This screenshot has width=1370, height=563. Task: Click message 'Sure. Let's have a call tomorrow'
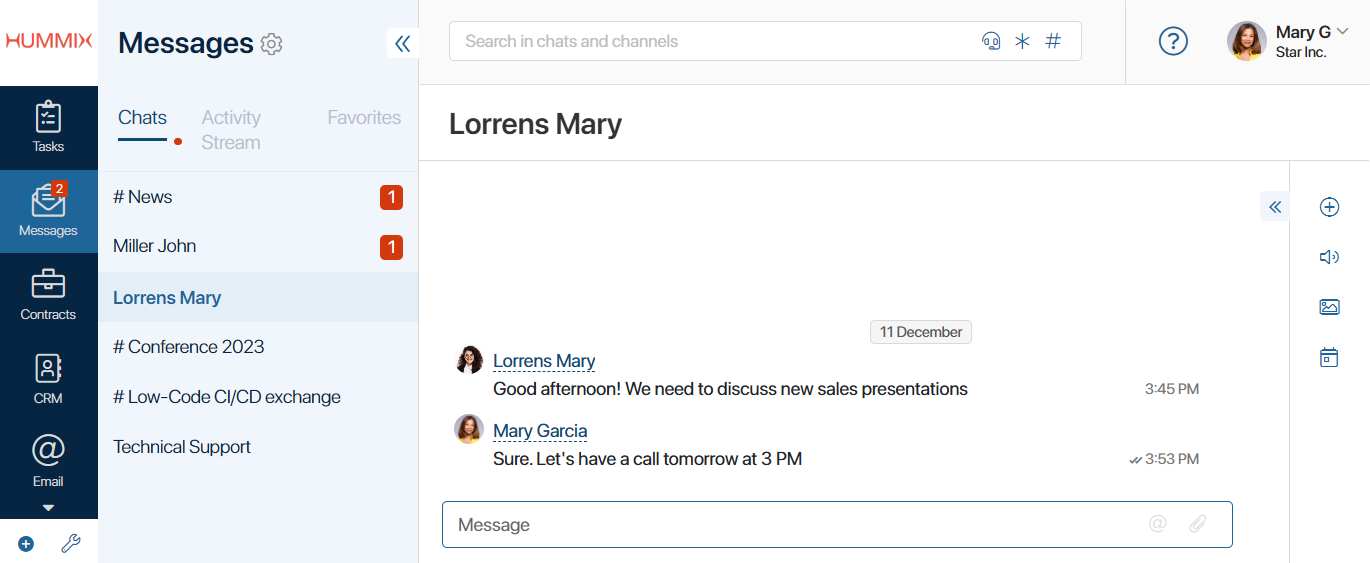(648, 459)
